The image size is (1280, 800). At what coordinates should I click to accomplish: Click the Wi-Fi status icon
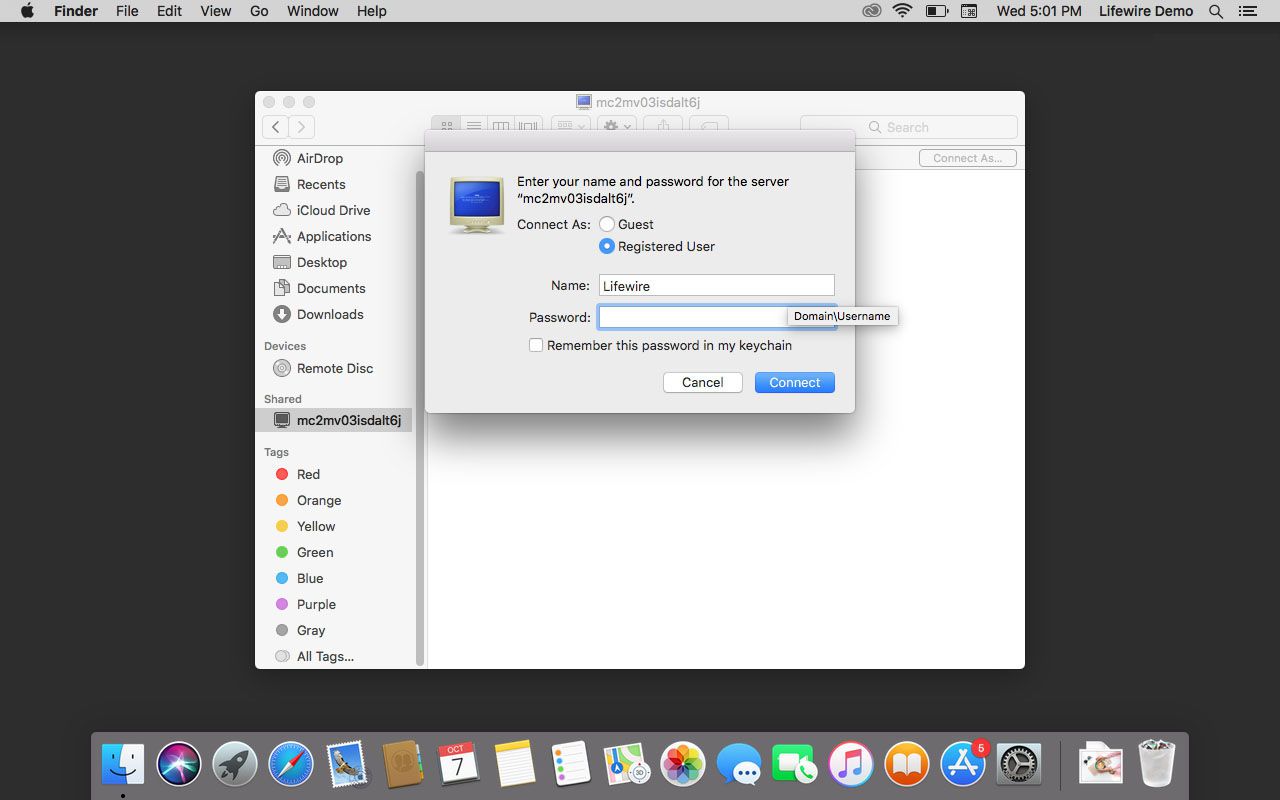tap(903, 11)
